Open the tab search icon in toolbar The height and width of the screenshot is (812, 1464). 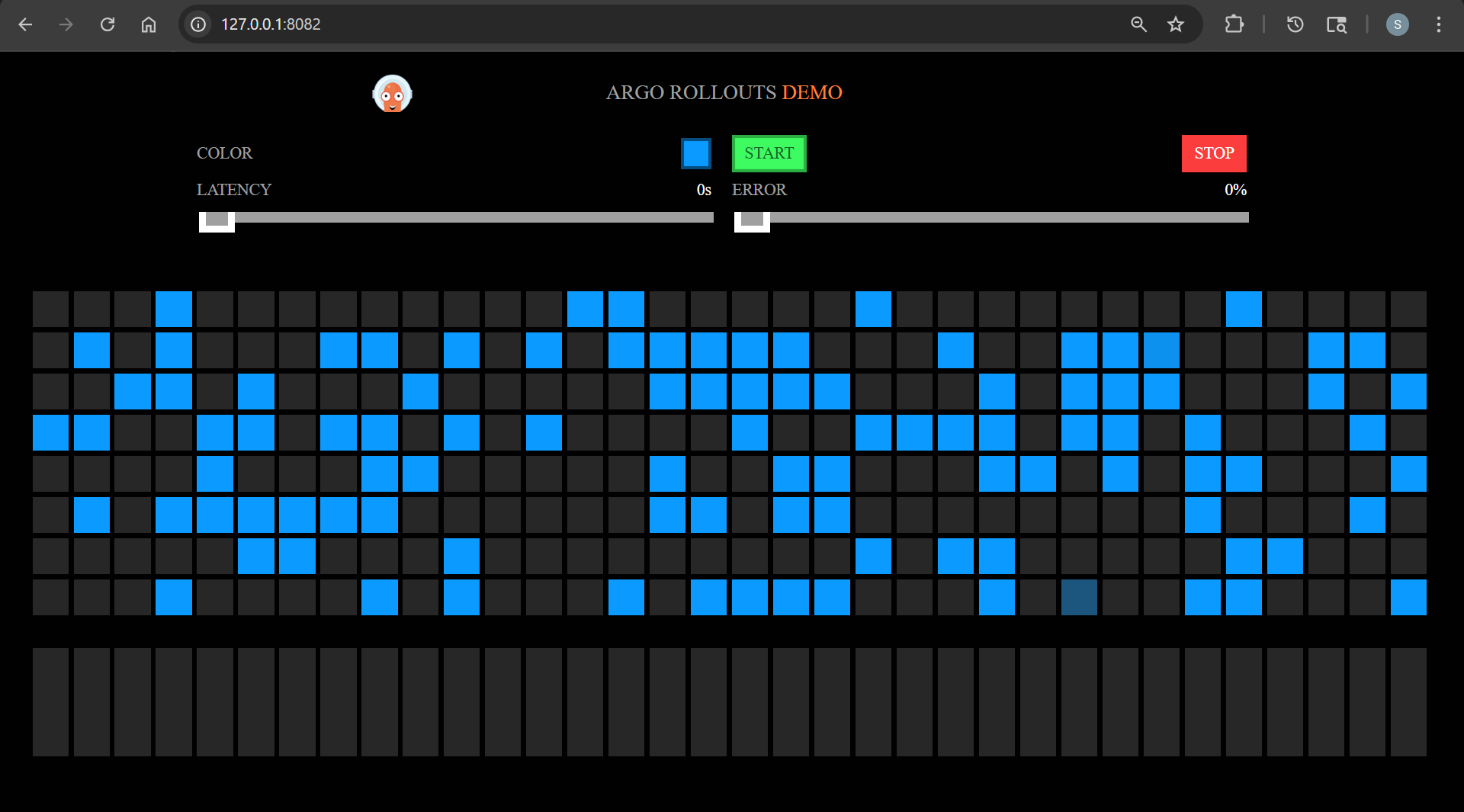pos(1336,24)
